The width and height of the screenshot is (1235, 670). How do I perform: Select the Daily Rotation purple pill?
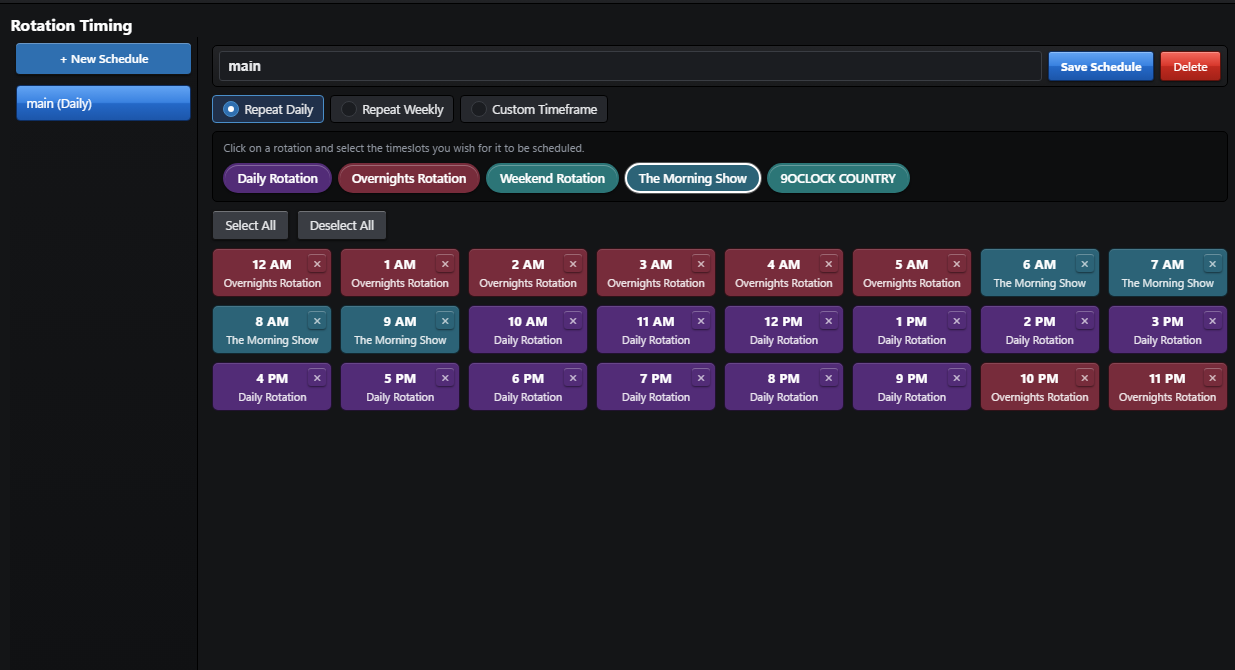click(x=277, y=178)
